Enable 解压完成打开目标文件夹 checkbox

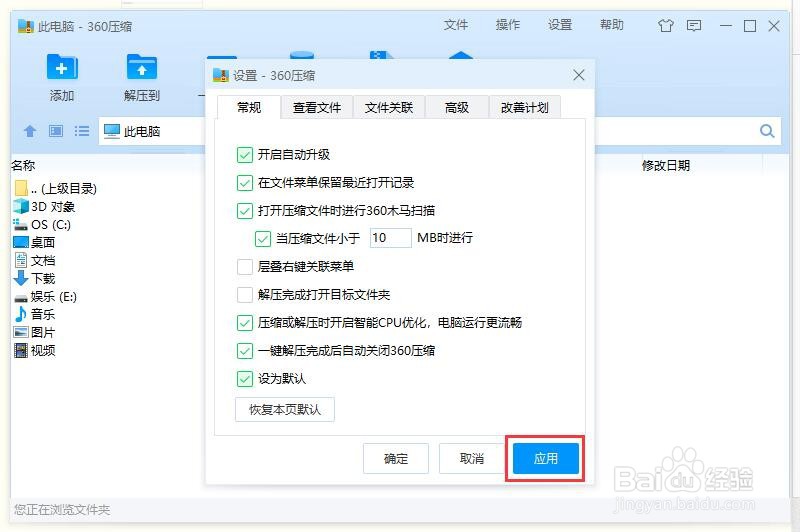[245, 294]
